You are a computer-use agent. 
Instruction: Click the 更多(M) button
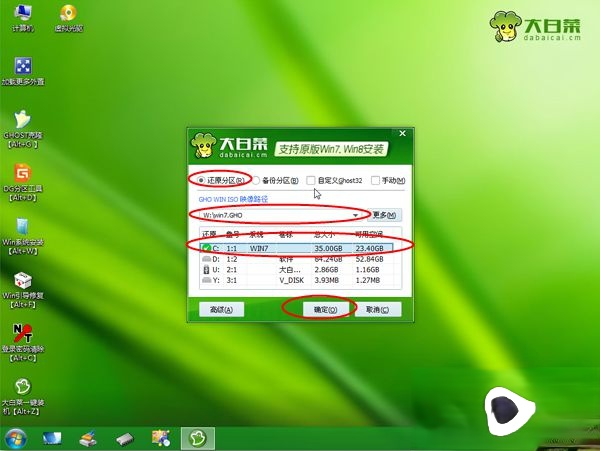[x=385, y=215]
